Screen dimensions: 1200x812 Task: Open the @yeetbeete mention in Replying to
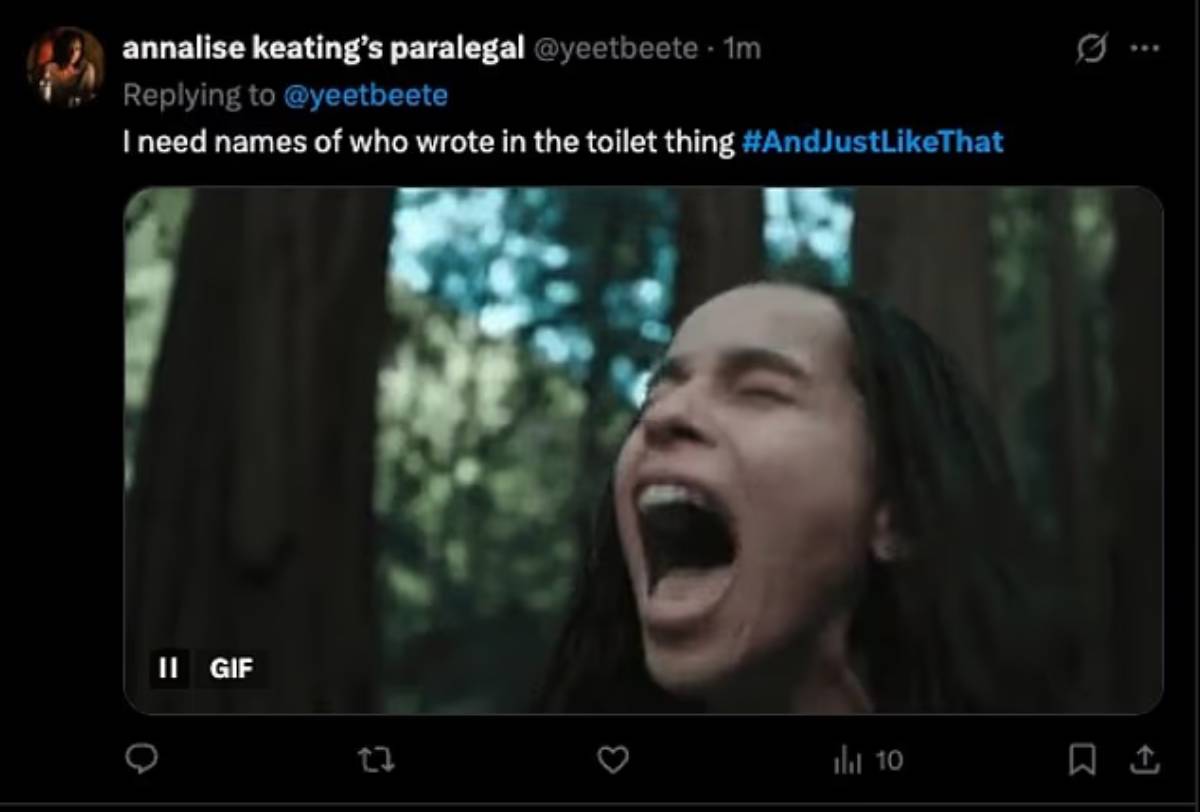pos(366,96)
